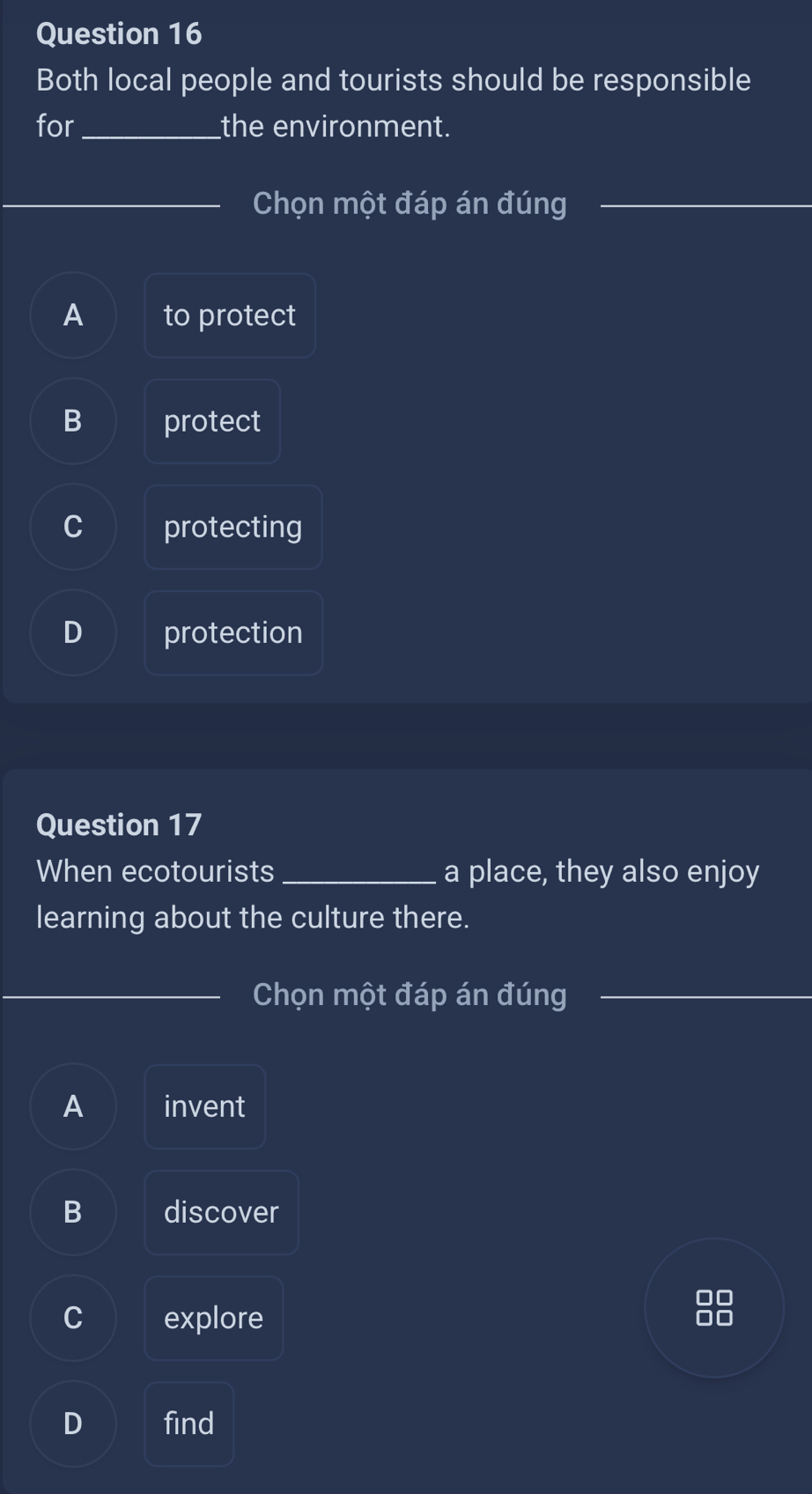
Task: Choose the answer "protection"
Action: [x=233, y=632]
